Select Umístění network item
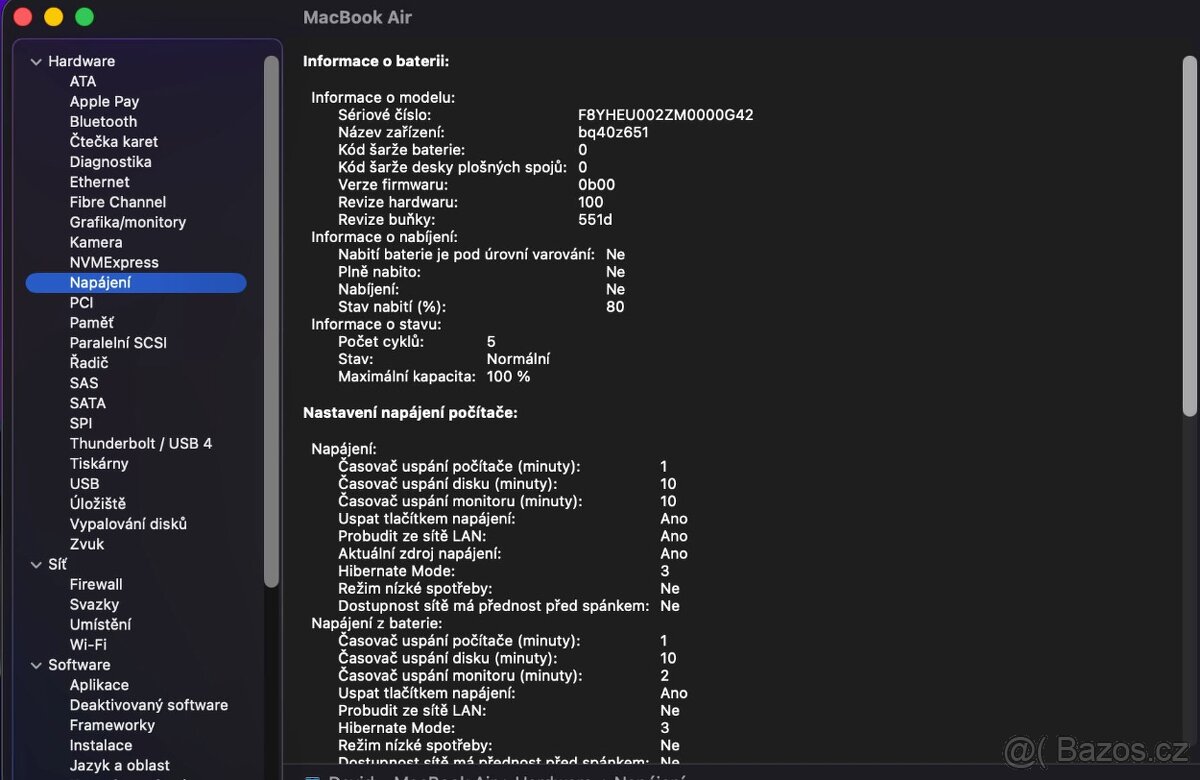The image size is (1200, 780). (x=100, y=625)
